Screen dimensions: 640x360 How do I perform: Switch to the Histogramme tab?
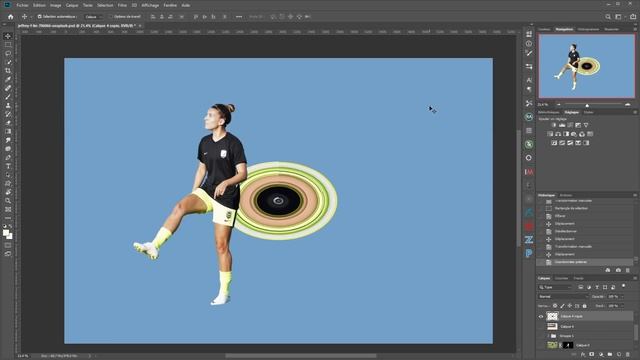588,29
